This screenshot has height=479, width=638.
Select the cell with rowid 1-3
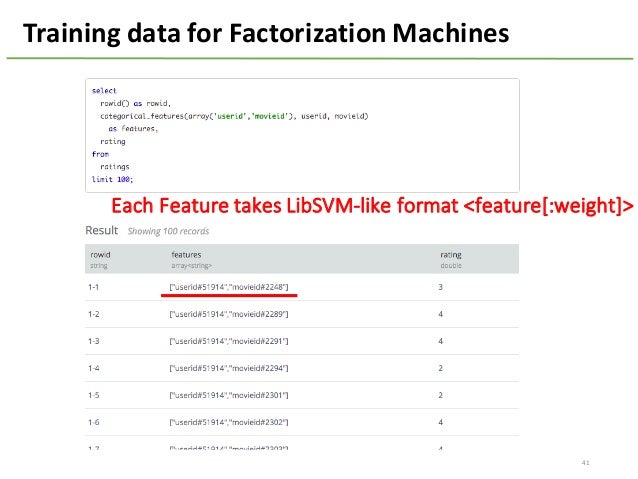94,341
